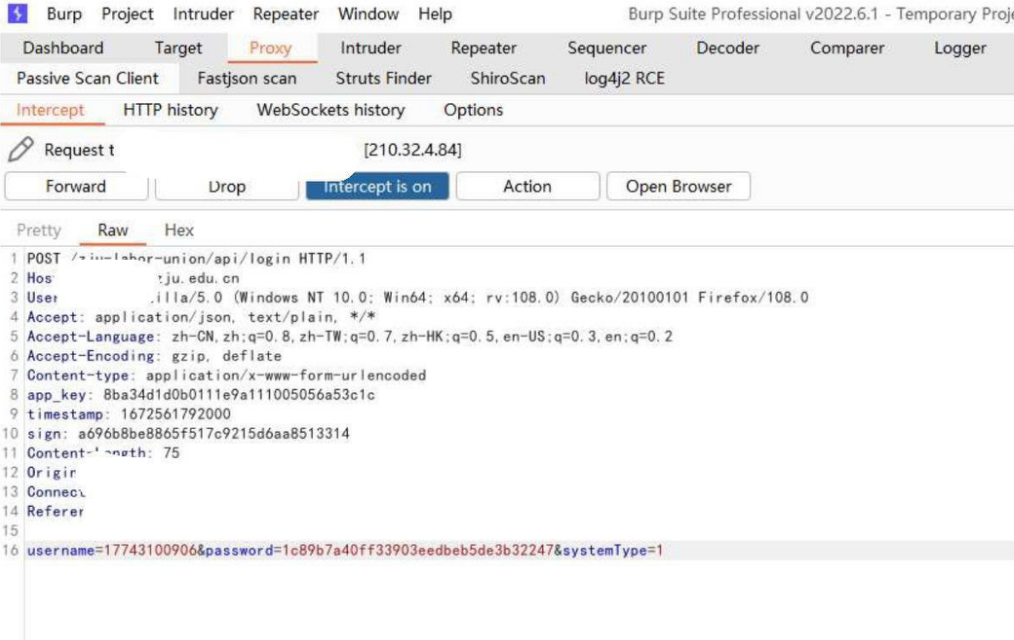Open the Action dropdown button
Screen dimensions: 1014x640
(x=527, y=186)
